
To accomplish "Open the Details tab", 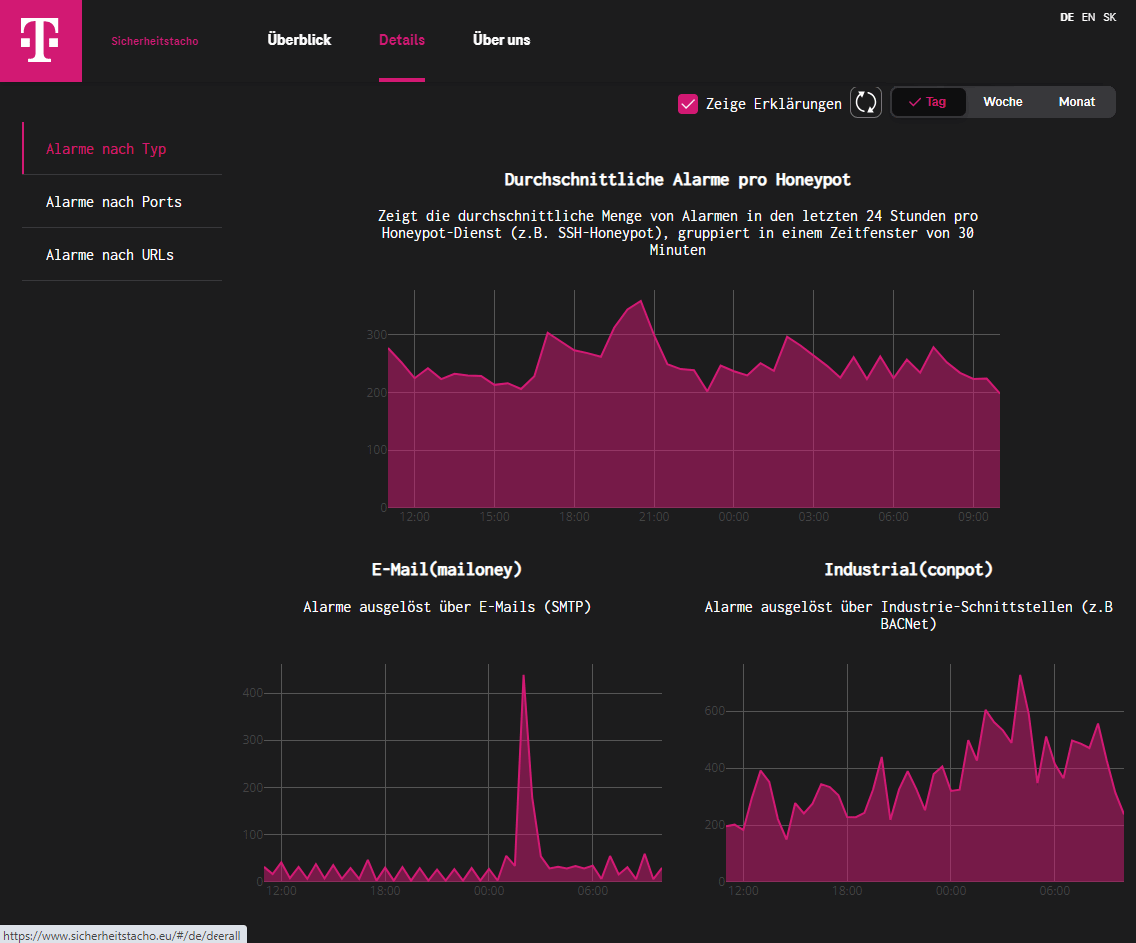I will tap(402, 40).
